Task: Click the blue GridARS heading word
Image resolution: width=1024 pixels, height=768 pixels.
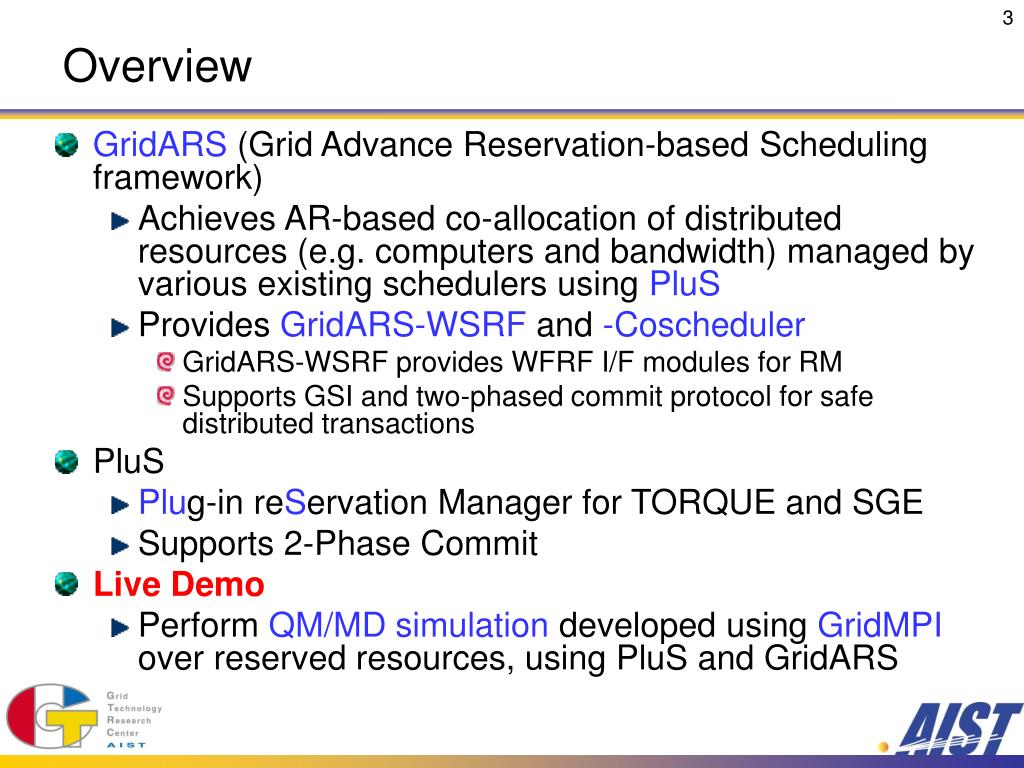Action: coord(159,144)
